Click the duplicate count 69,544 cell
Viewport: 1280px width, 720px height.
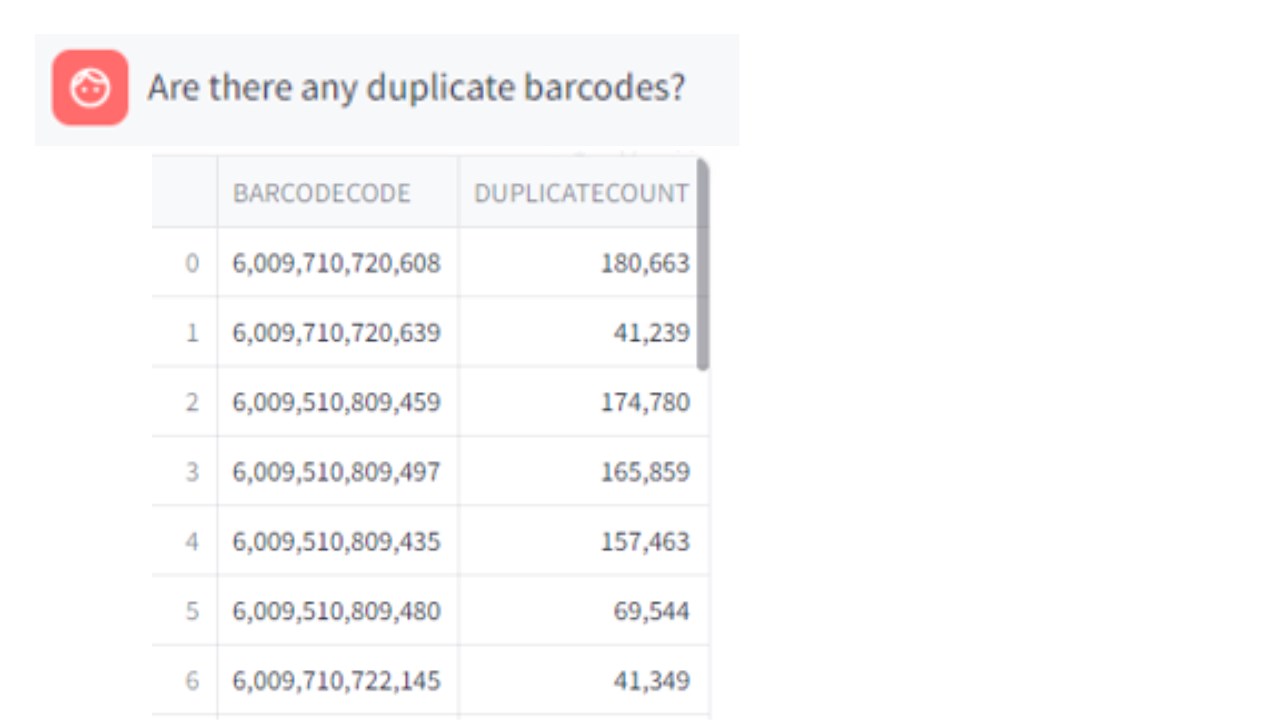[x=651, y=610]
